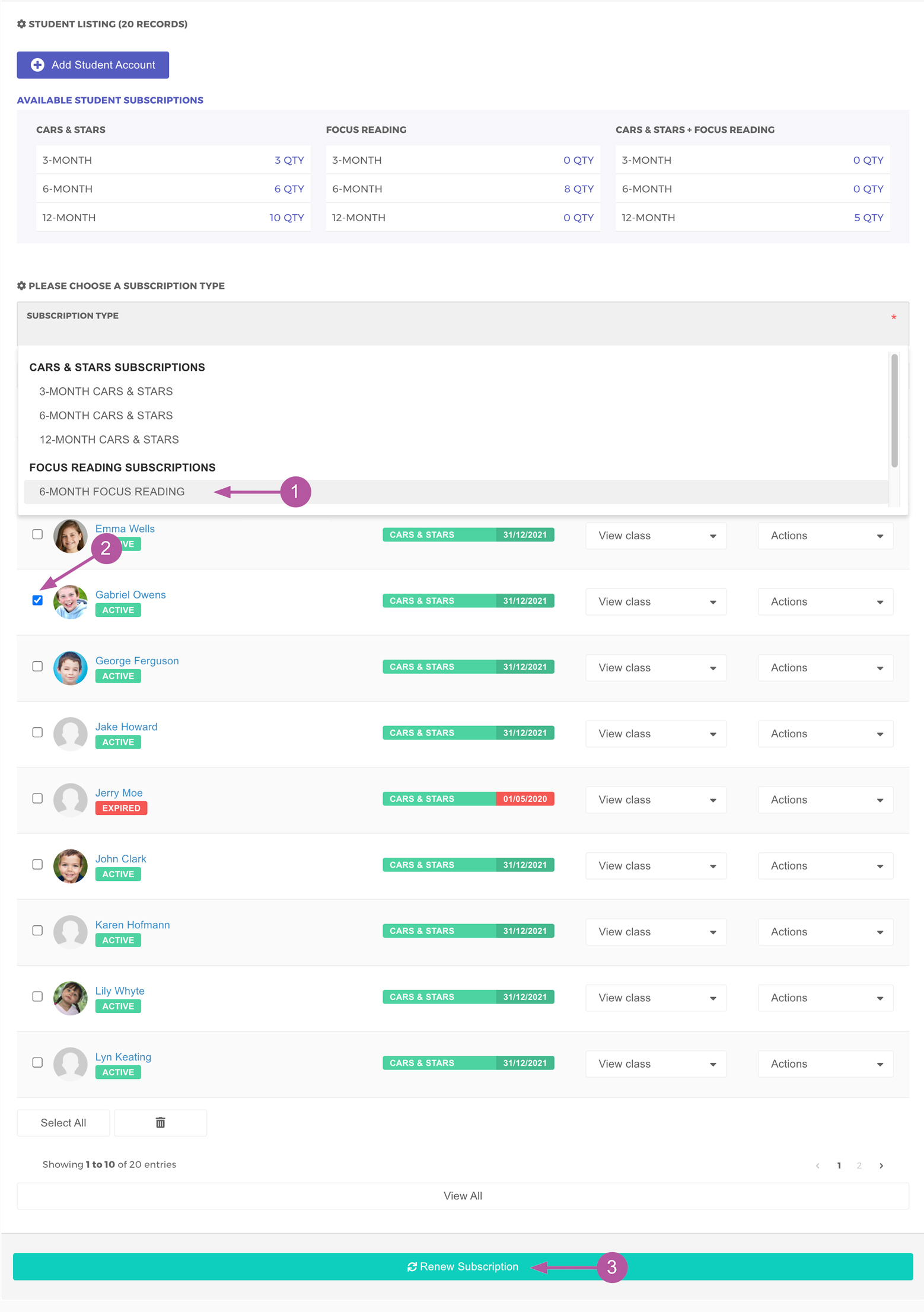The width and height of the screenshot is (924, 1312).
Task: Select the Karen Hofmann row checkbox
Action: click(37, 930)
